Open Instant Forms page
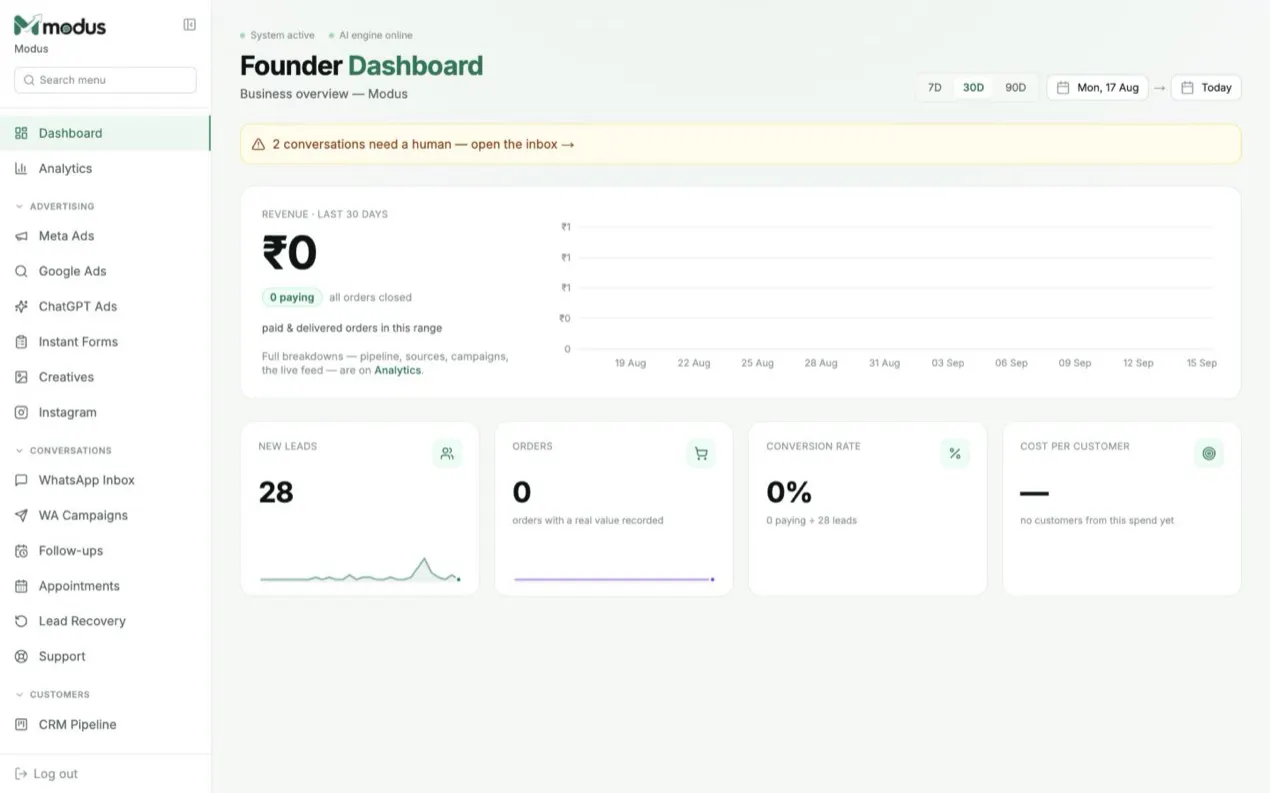 point(105,342)
